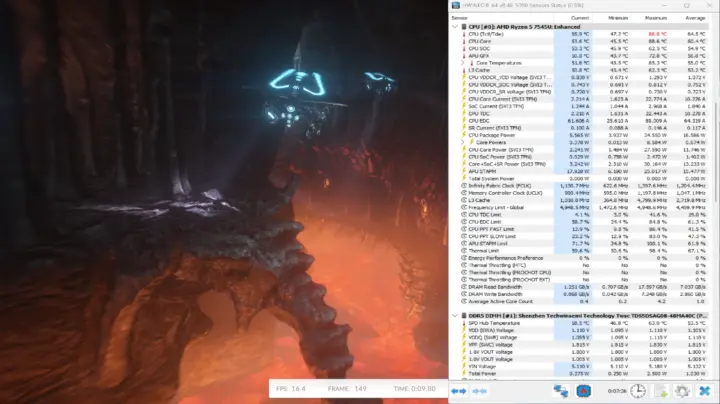The width and height of the screenshot is (720, 404).
Task: Click the Sensor column header
Action: pos(460,18)
